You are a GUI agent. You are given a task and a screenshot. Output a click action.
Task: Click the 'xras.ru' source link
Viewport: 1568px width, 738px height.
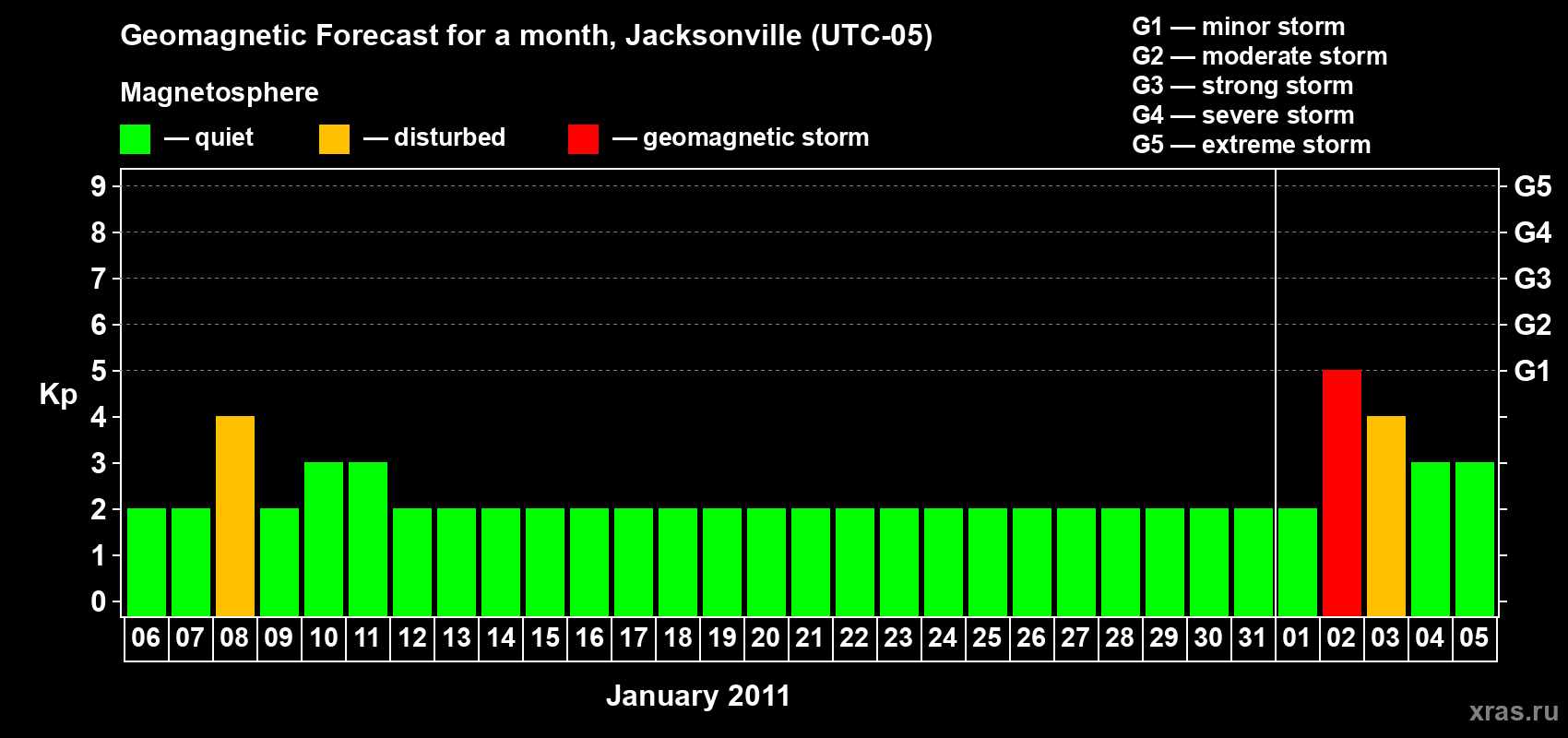(1514, 711)
